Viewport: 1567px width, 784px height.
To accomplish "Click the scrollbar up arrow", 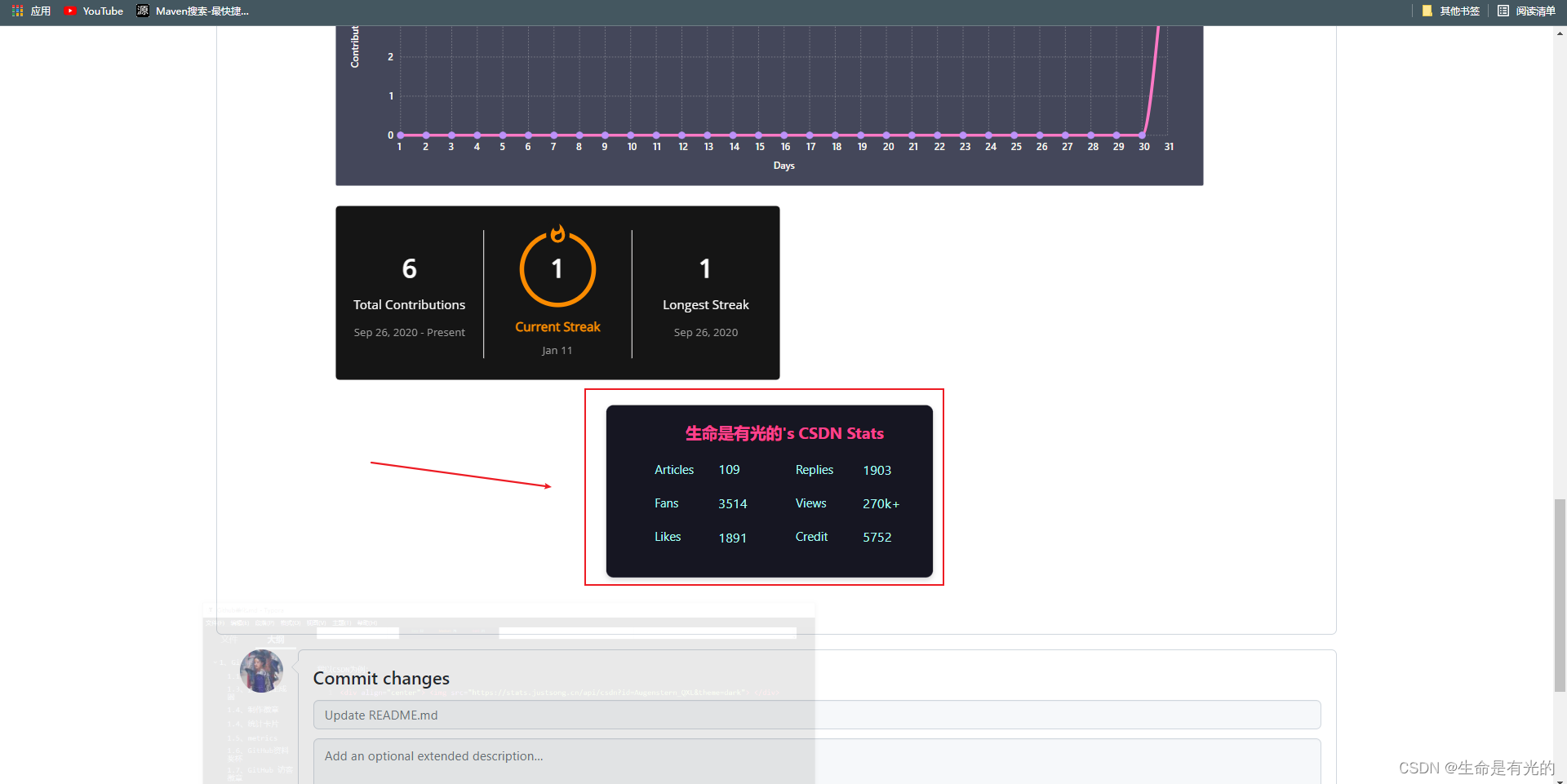I will pyautogui.click(x=1560, y=33).
